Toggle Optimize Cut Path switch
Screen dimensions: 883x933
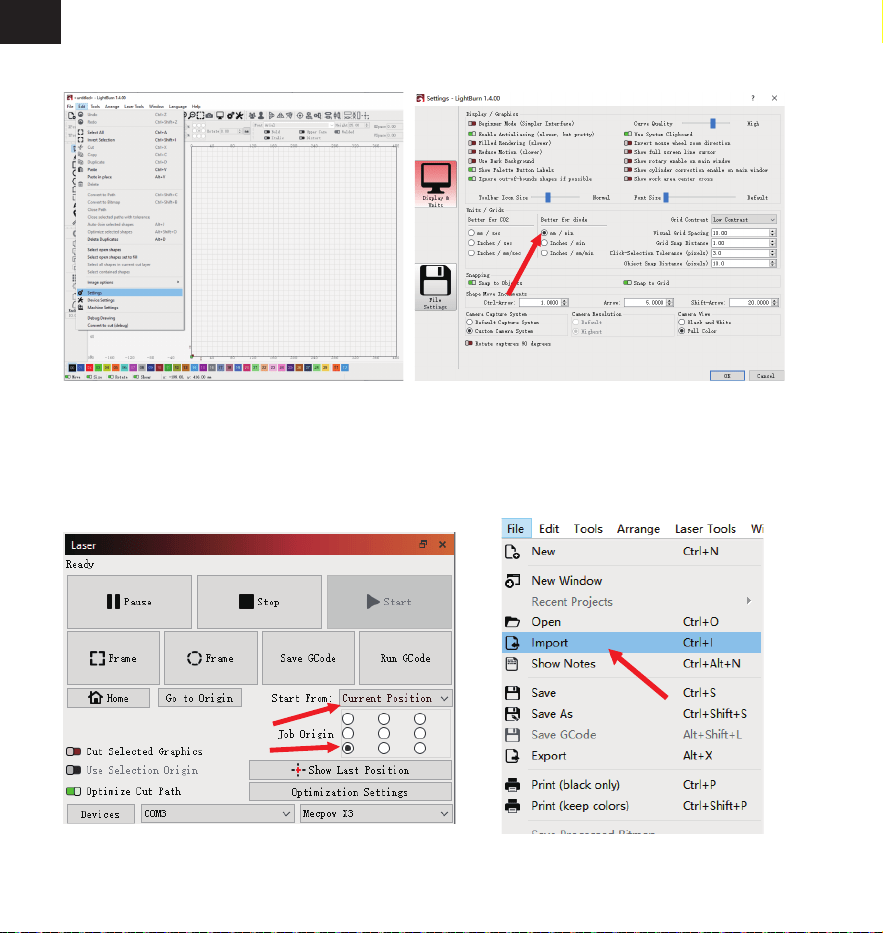tap(73, 791)
